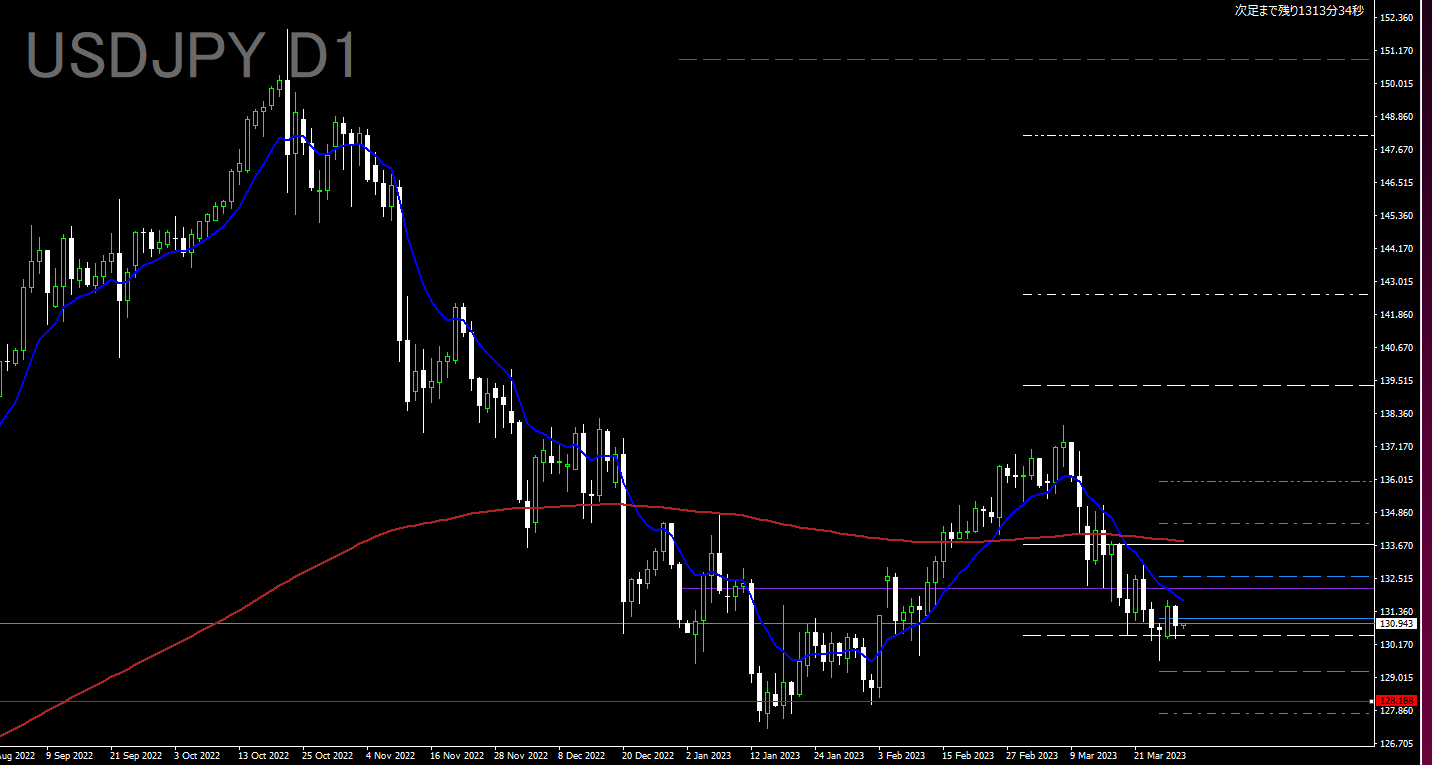Viewport: 1432px width, 765px height.
Task: Select the red 128.188 price level label
Action: (1396, 701)
